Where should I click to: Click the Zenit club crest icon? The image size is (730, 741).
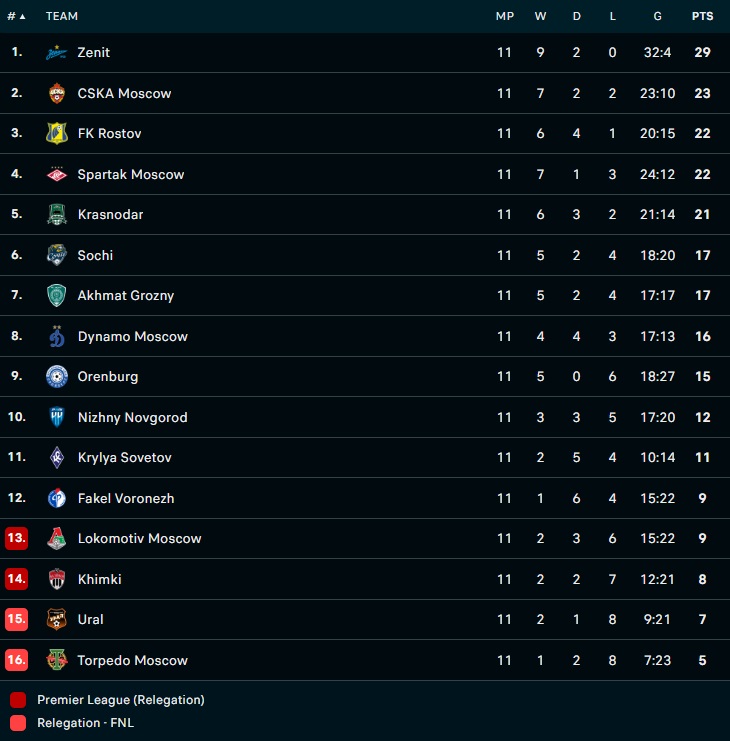tap(57, 53)
